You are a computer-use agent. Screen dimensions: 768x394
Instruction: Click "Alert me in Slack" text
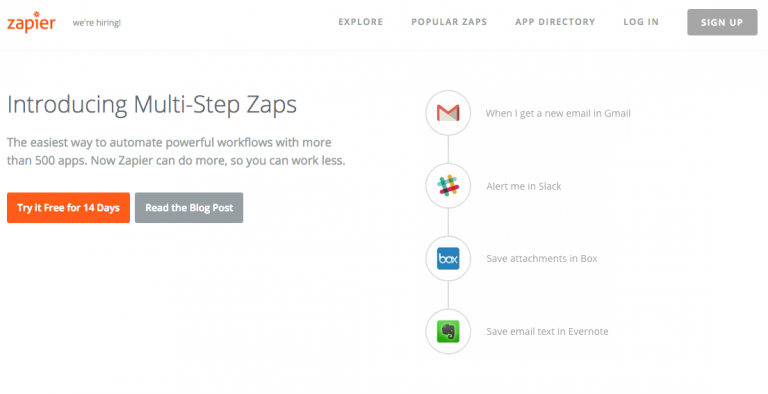(x=524, y=186)
